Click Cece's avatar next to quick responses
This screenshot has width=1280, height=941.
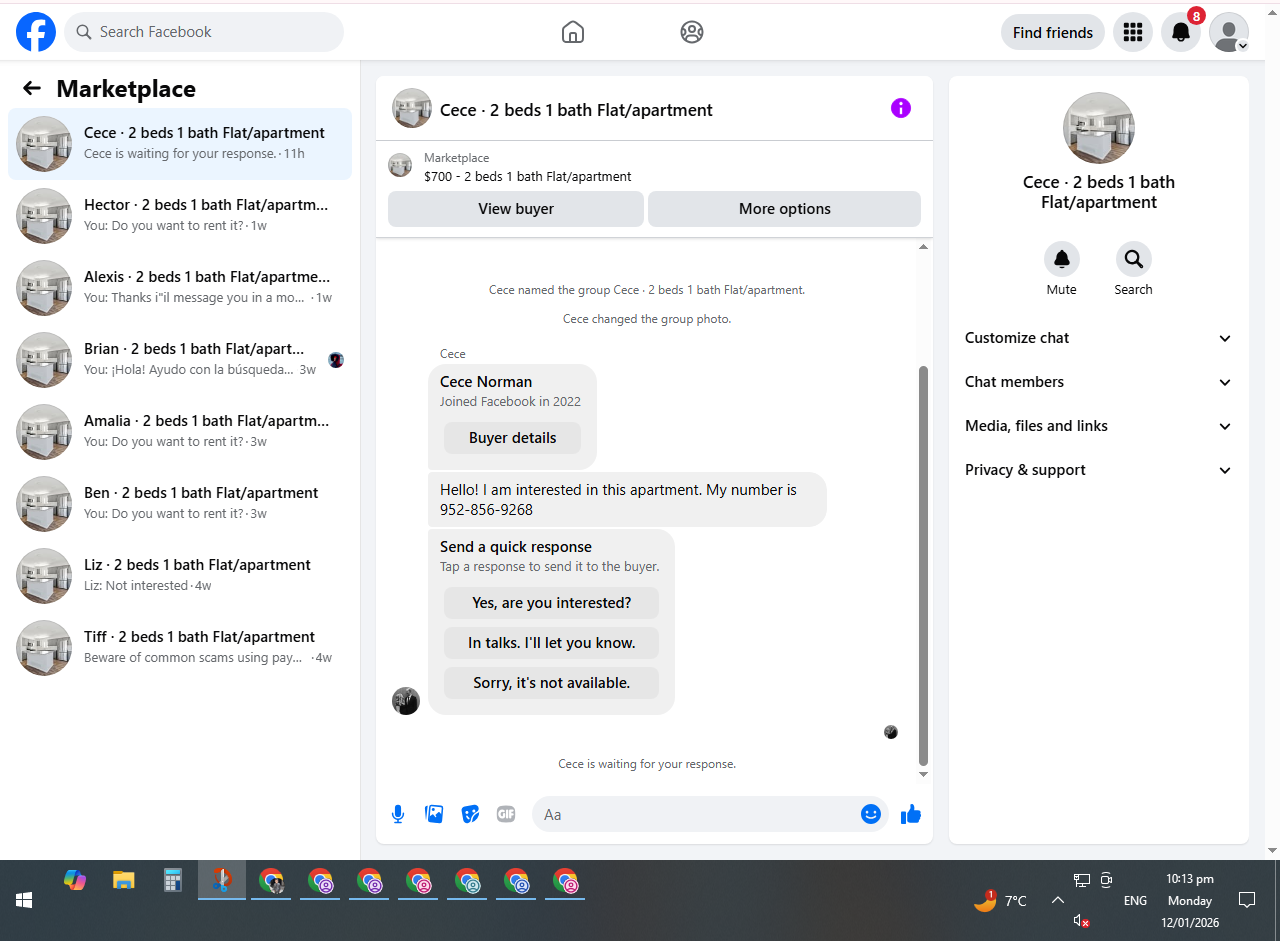coord(406,701)
